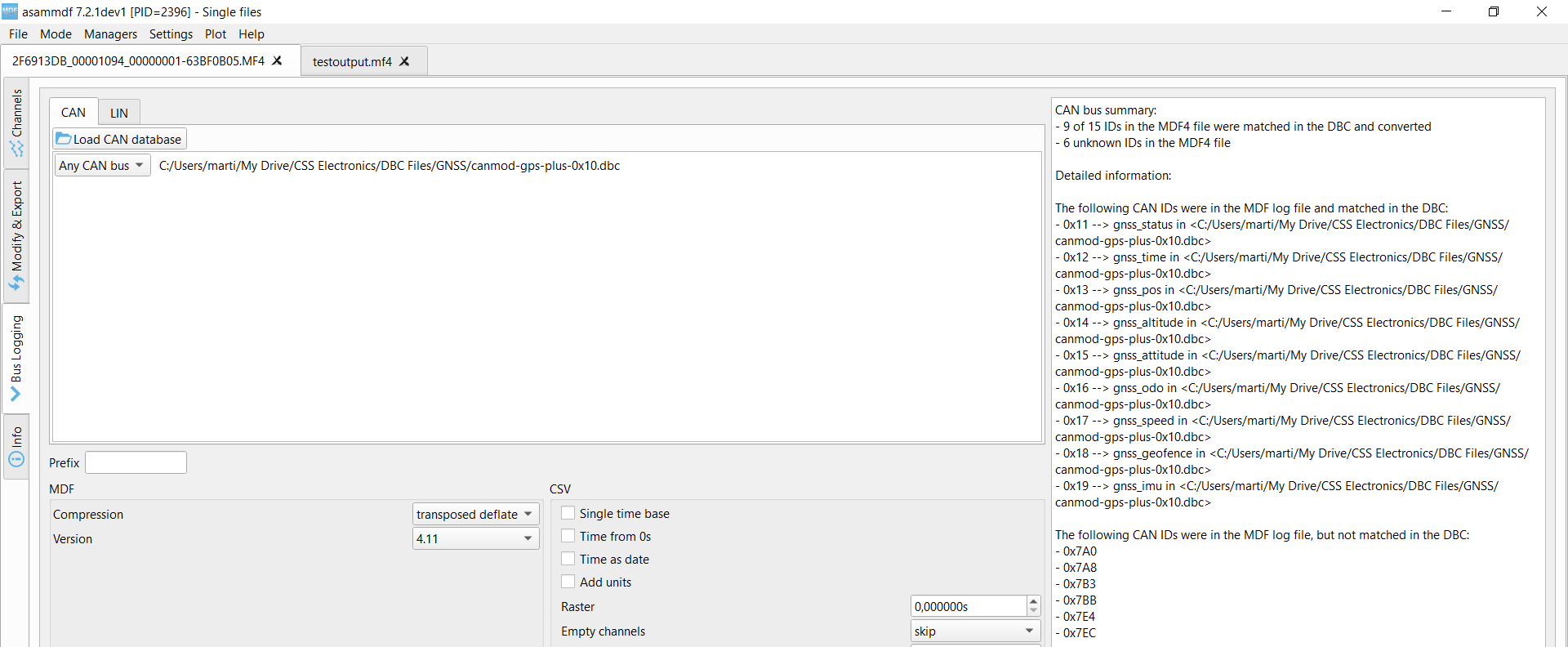Open the Any CAN bus dropdown

click(x=102, y=166)
